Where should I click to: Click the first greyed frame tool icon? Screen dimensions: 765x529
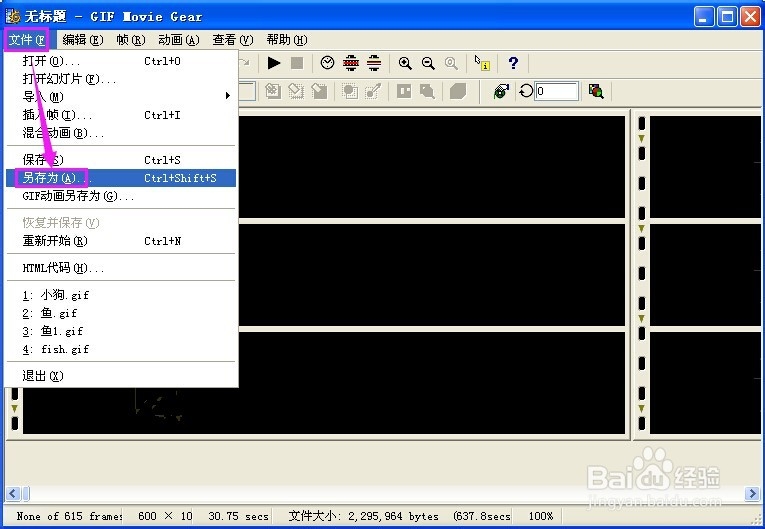pos(273,91)
